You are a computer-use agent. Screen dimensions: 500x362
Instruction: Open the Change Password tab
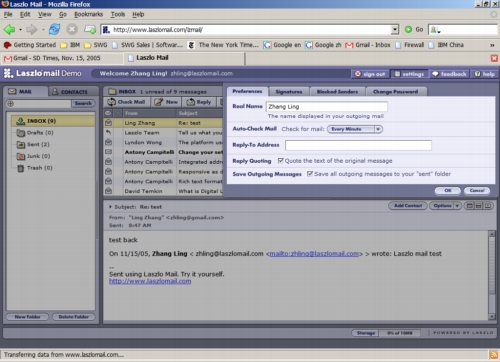coord(396,92)
